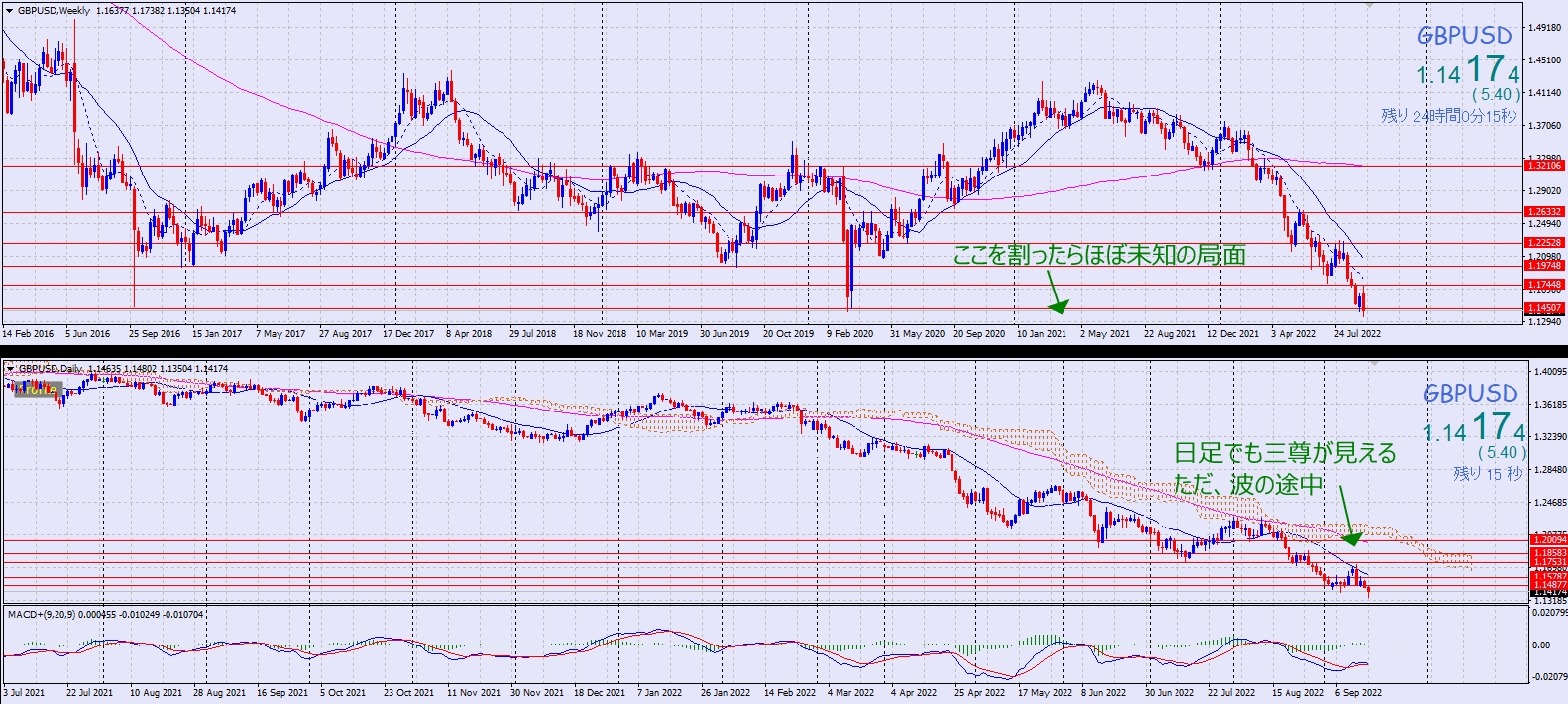Click the 1.40095 value on Daily price scale

pos(1550,372)
